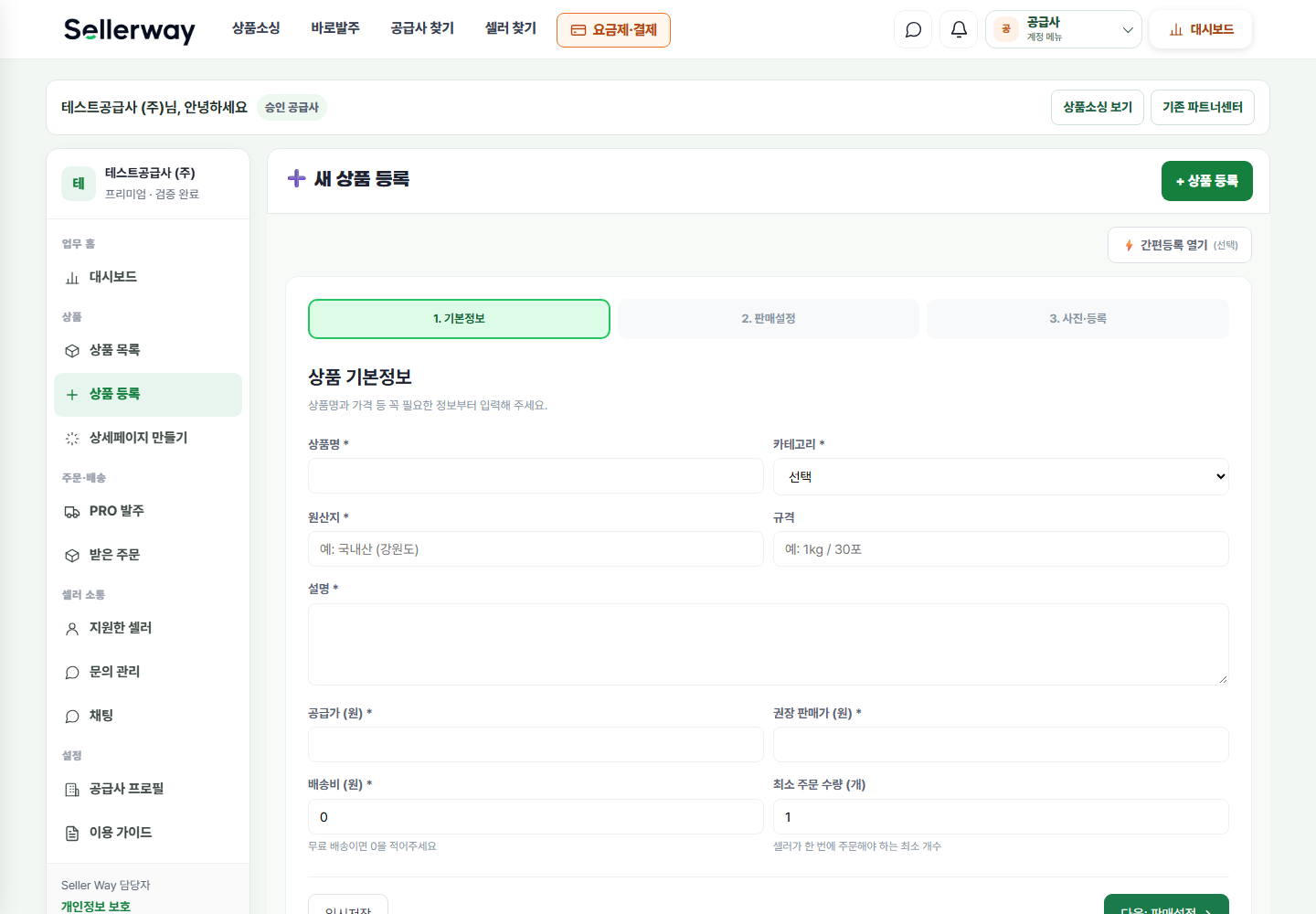Open 채팅 in the sidebar
This screenshot has width=1316, height=914.
click(x=148, y=716)
